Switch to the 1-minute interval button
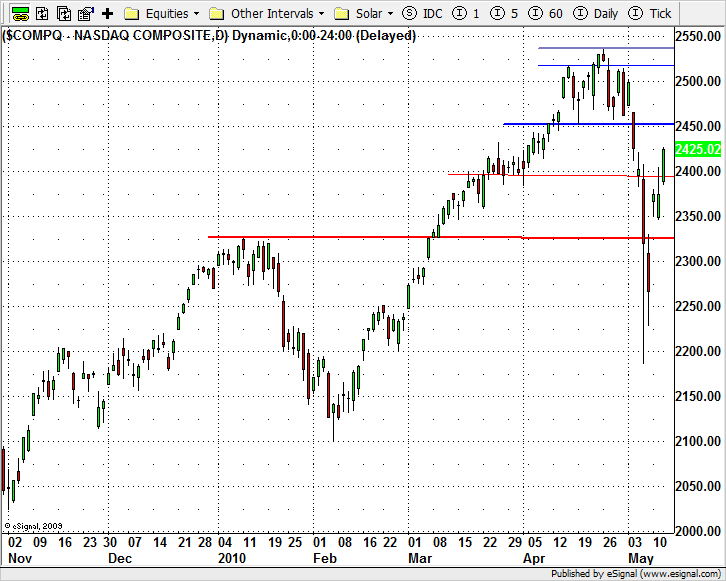This screenshot has width=726, height=581. [x=466, y=13]
